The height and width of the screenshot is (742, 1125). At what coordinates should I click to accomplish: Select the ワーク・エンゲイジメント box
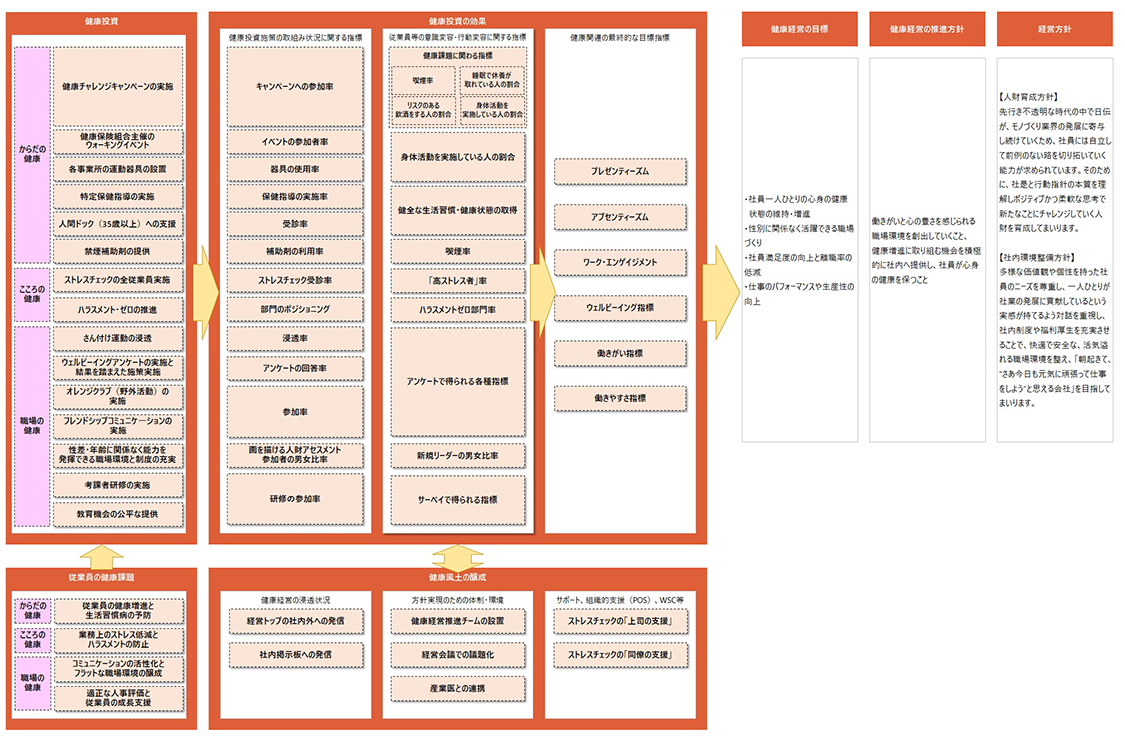tap(620, 262)
